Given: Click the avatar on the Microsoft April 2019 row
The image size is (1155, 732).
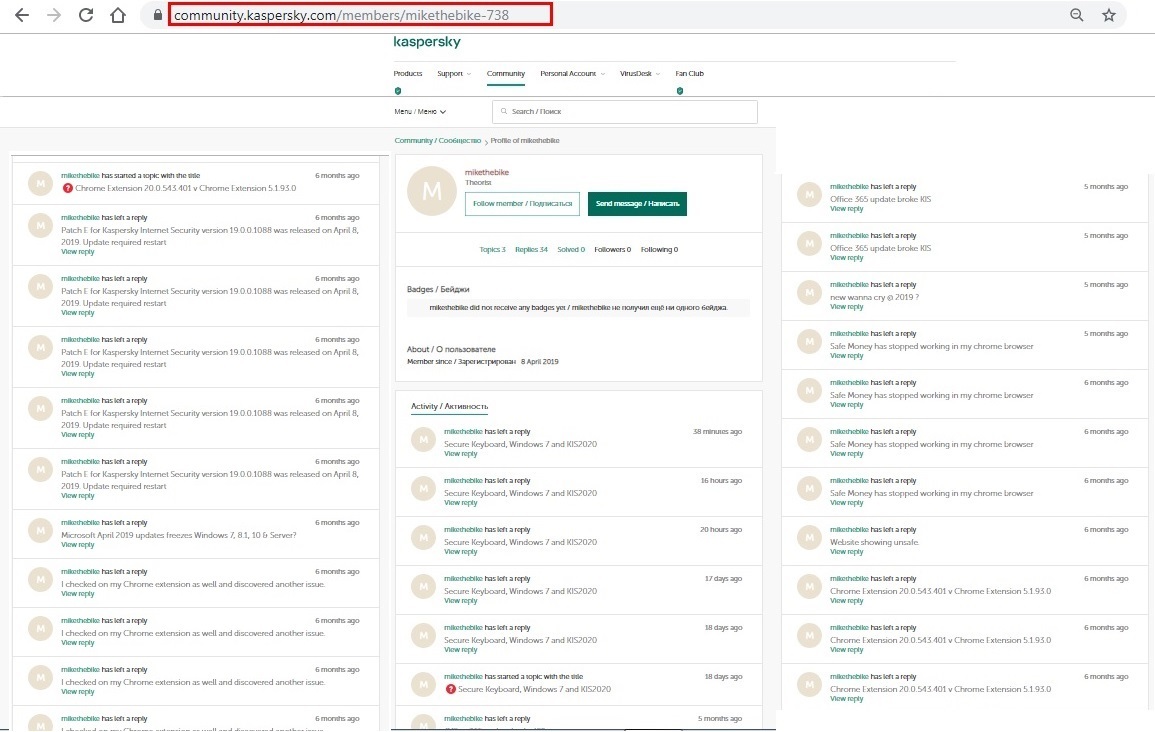Looking at the screenshot, I should (x=41, y=530).
